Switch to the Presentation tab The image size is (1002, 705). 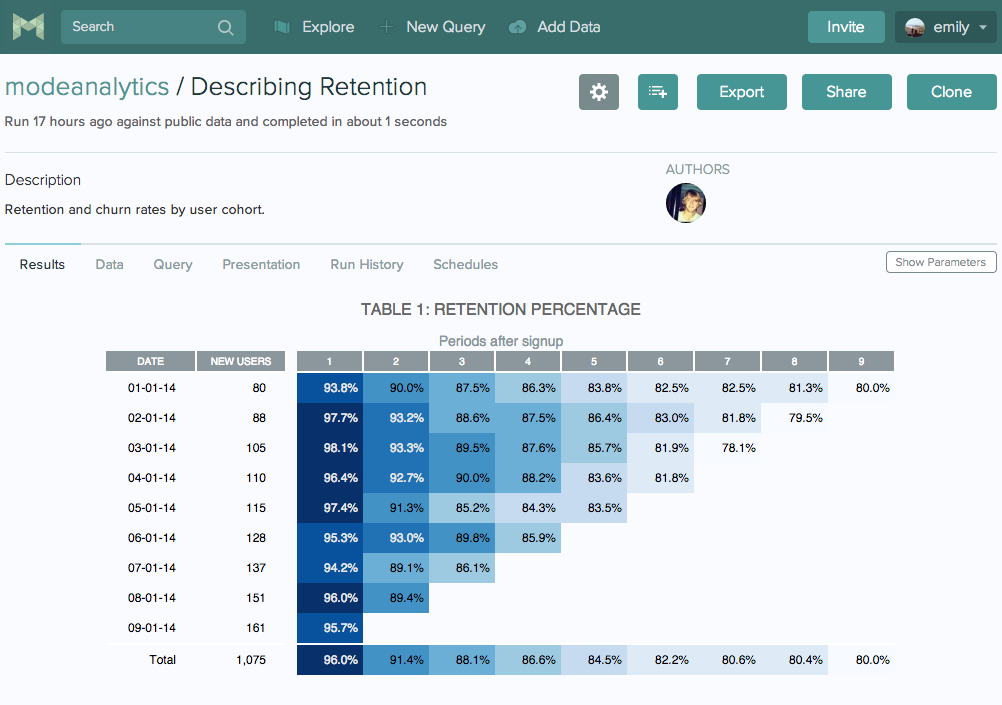(x=261, y=264)
